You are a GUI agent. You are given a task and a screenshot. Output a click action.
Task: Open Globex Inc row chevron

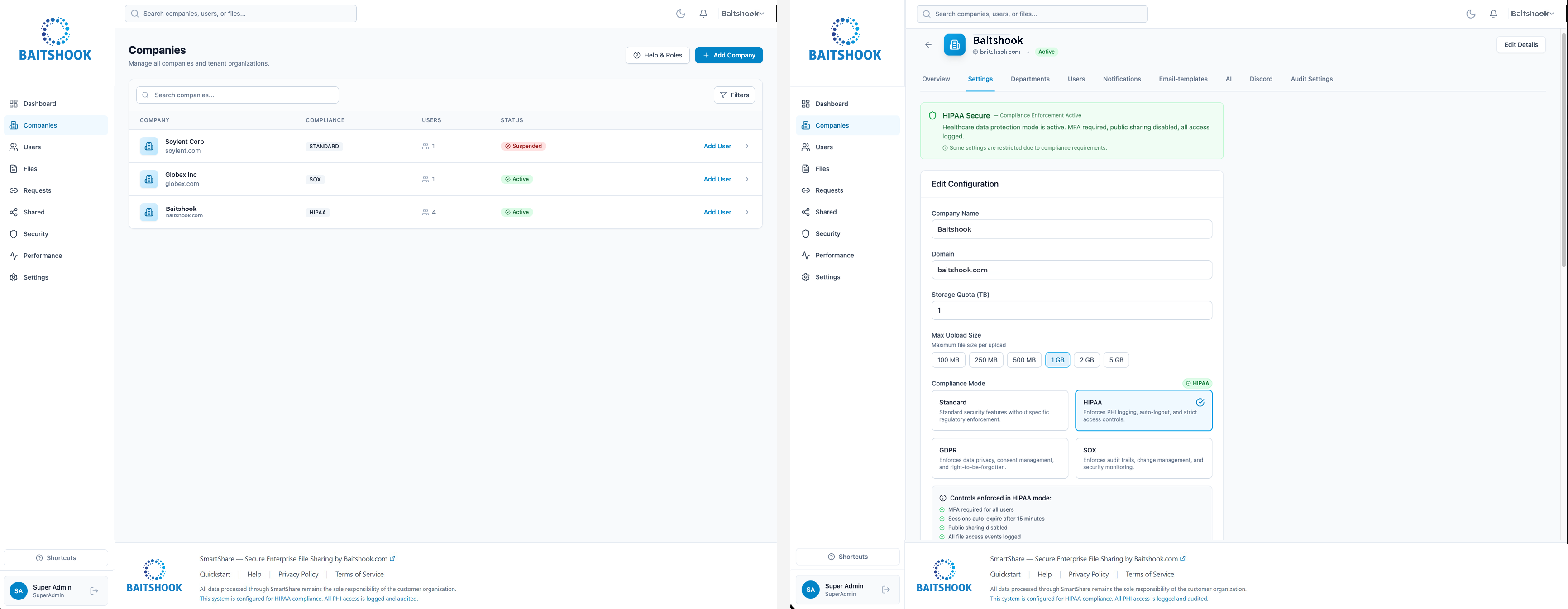pyautogui.click(x=746, y=180)
